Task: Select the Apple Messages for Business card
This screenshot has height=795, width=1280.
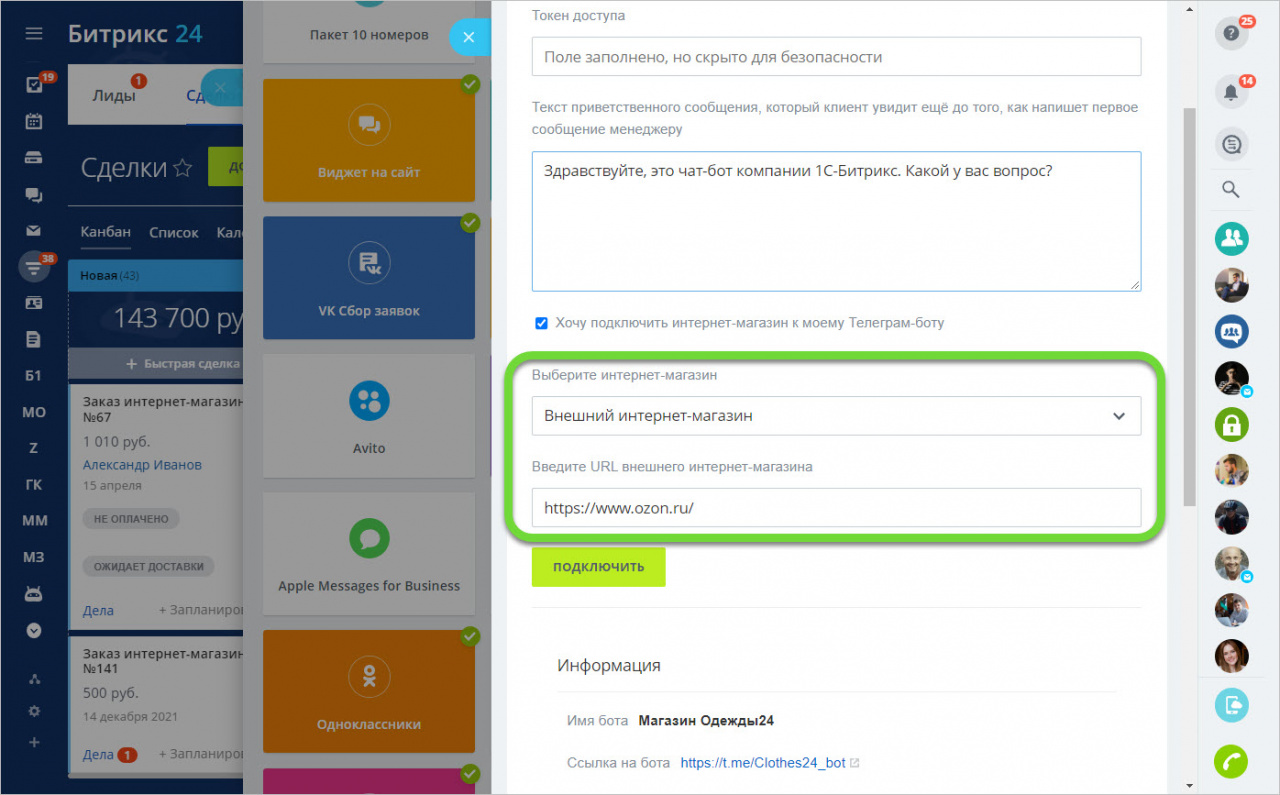Action: [369, 554]
